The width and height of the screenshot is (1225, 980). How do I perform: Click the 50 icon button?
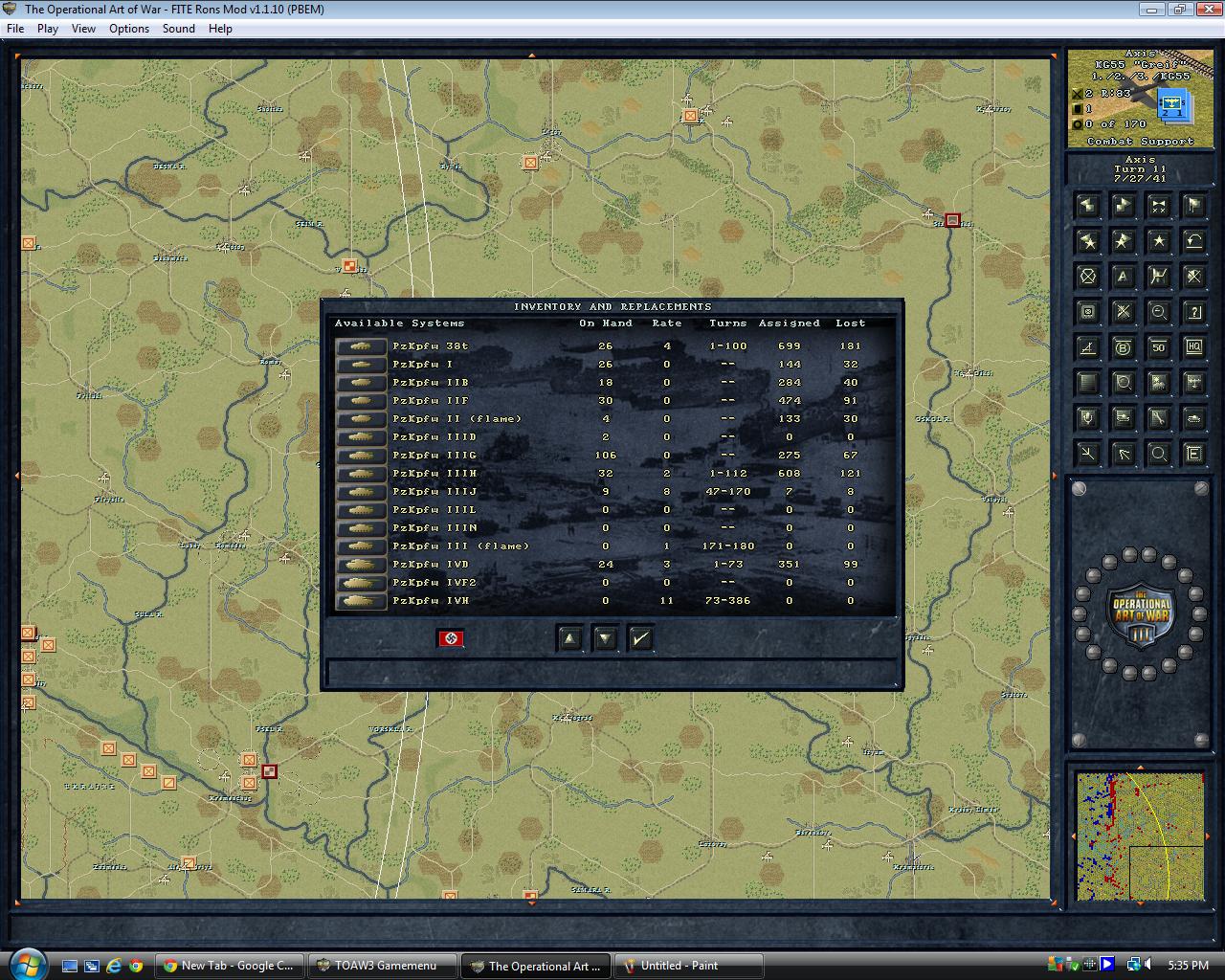[x=1158, y=347]
